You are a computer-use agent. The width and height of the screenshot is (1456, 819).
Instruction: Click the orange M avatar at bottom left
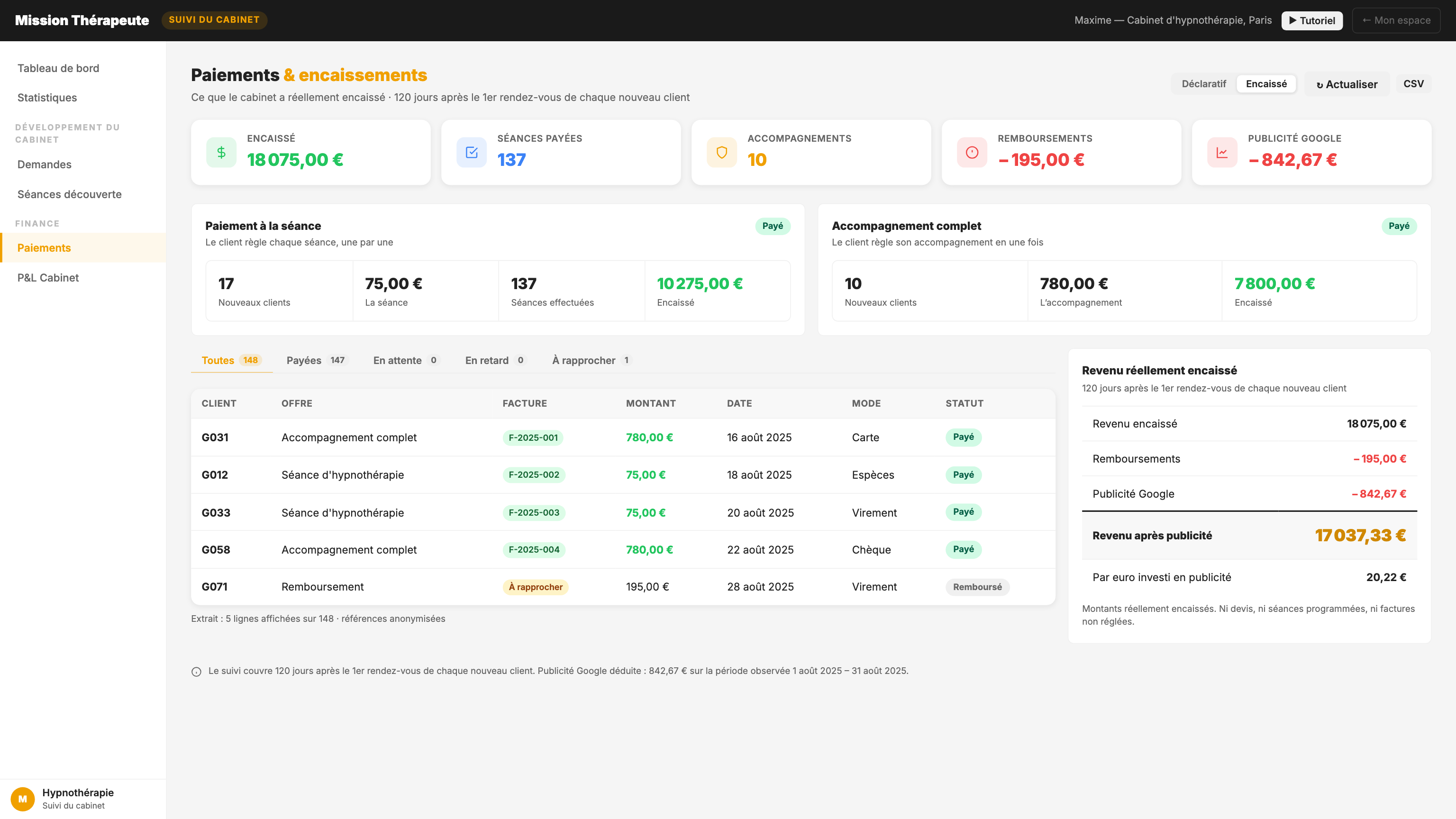coord(23,799)
